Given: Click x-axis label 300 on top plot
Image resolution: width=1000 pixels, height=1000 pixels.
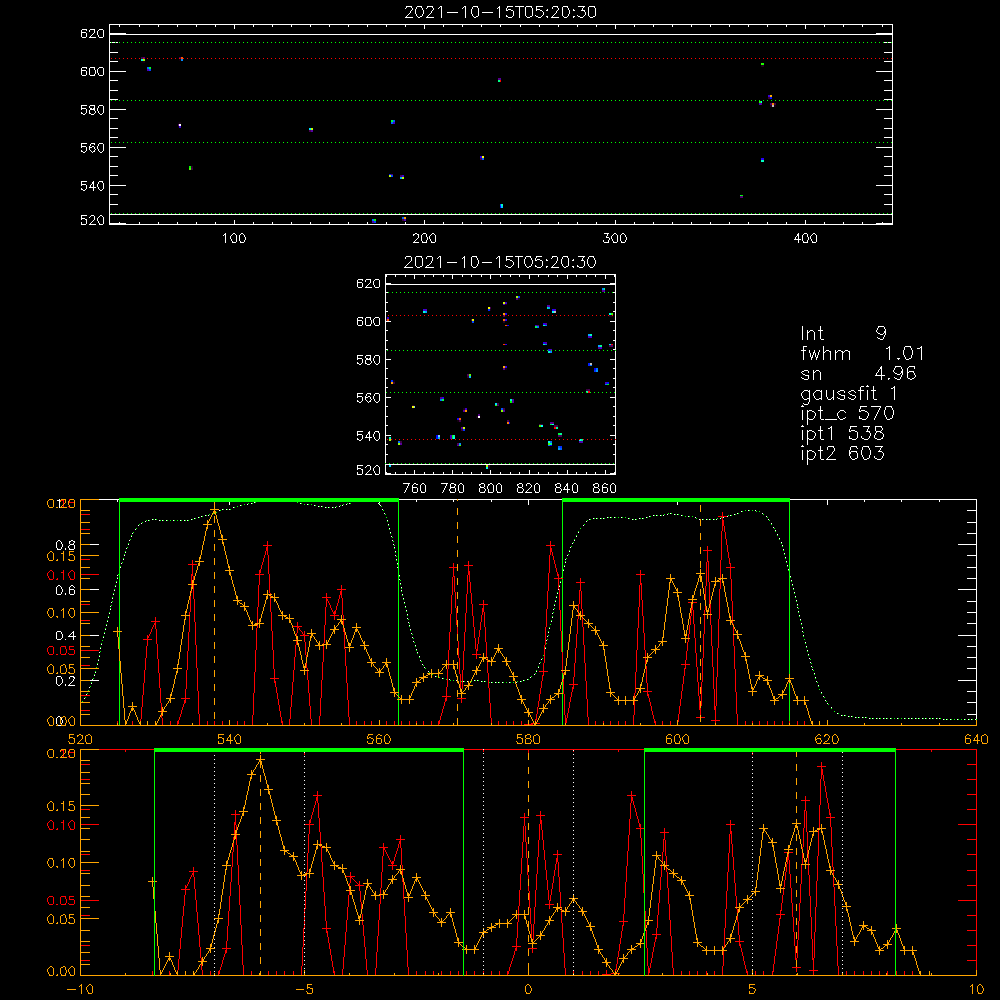Looking at the screenshot, I should (615, 239).
